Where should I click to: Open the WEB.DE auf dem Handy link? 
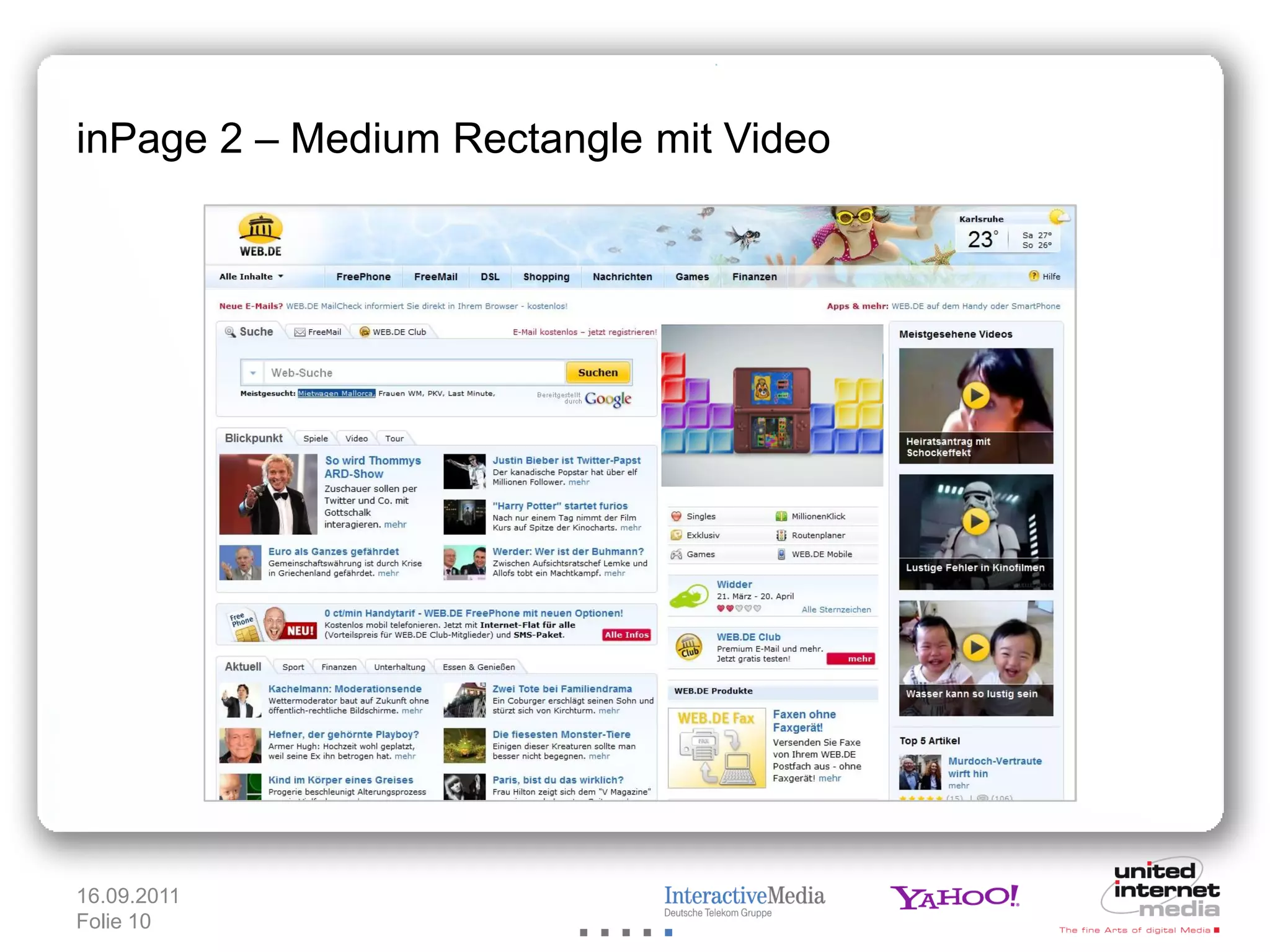[975, 306]
